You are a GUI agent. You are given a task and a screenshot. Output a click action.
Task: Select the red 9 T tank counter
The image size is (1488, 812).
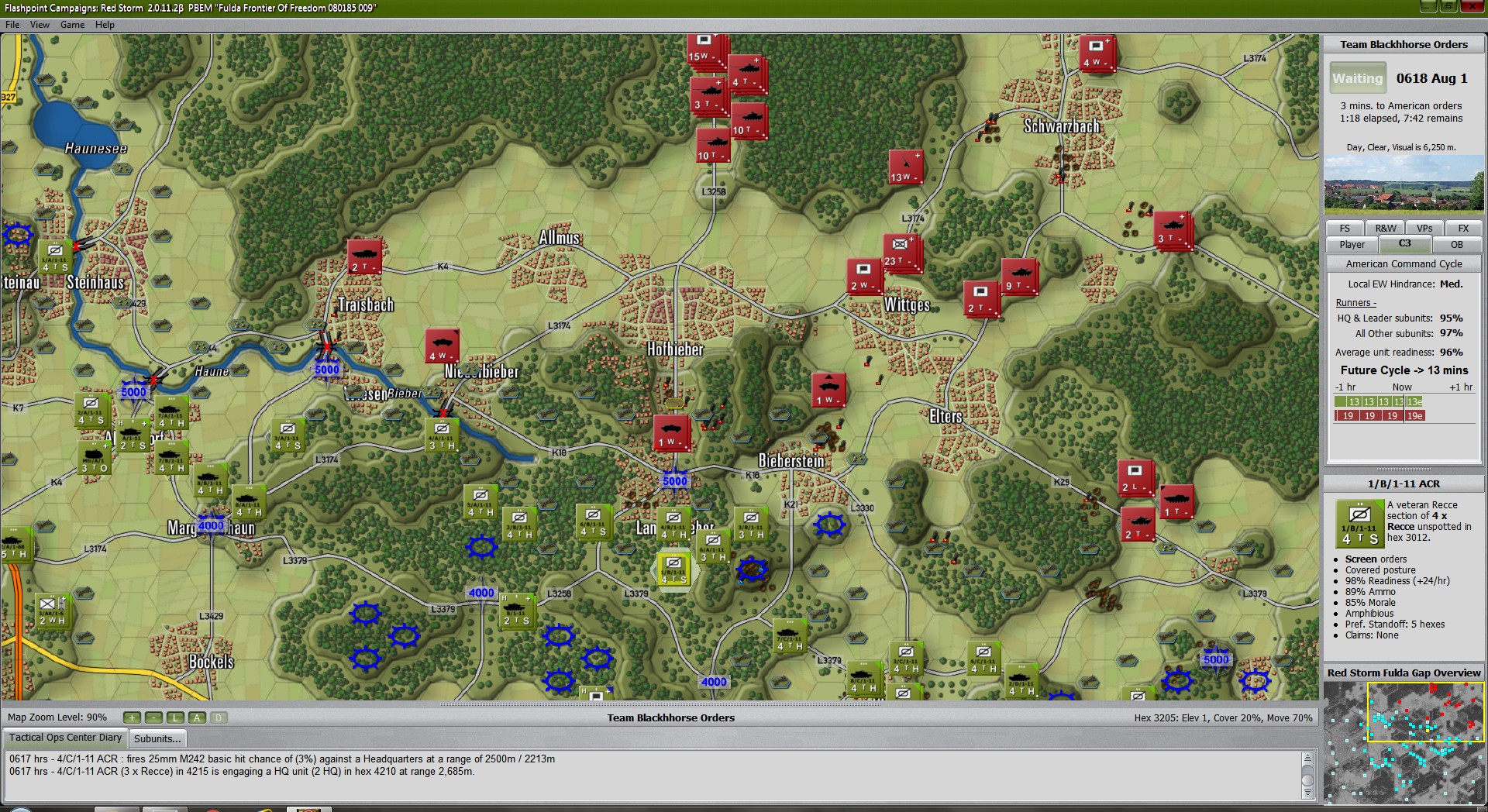pos(1018,276)
